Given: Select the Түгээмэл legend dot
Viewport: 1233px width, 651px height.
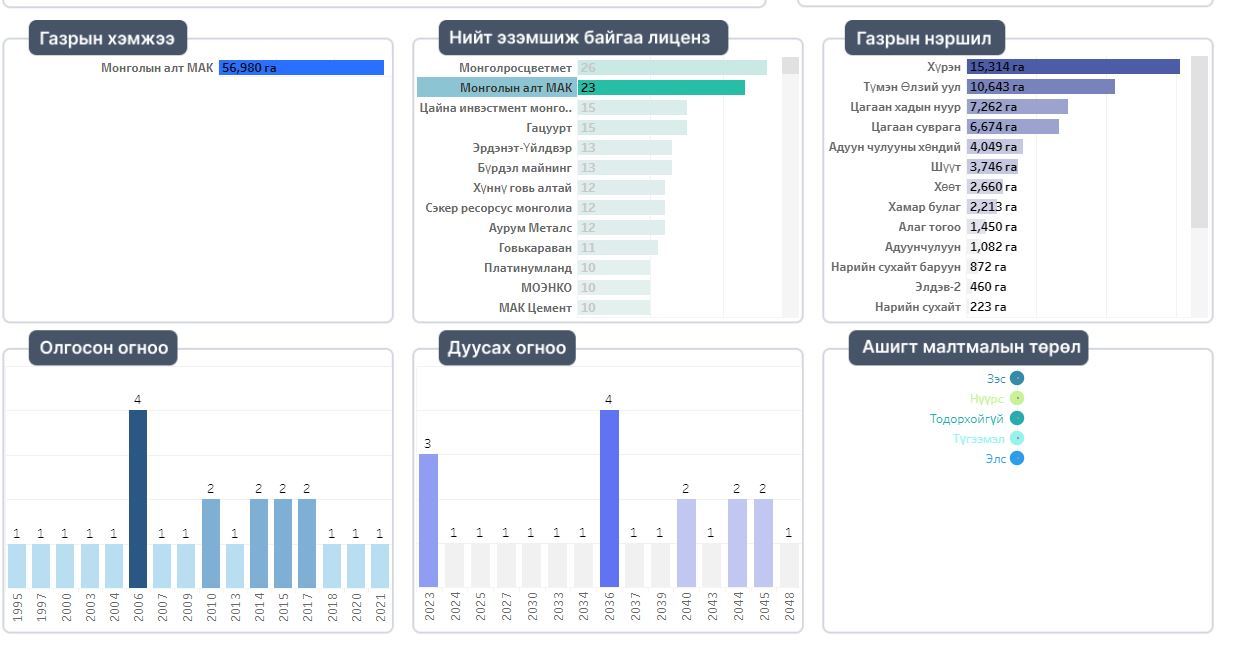Looking at the screenshot, I should tap(1017, 438).
